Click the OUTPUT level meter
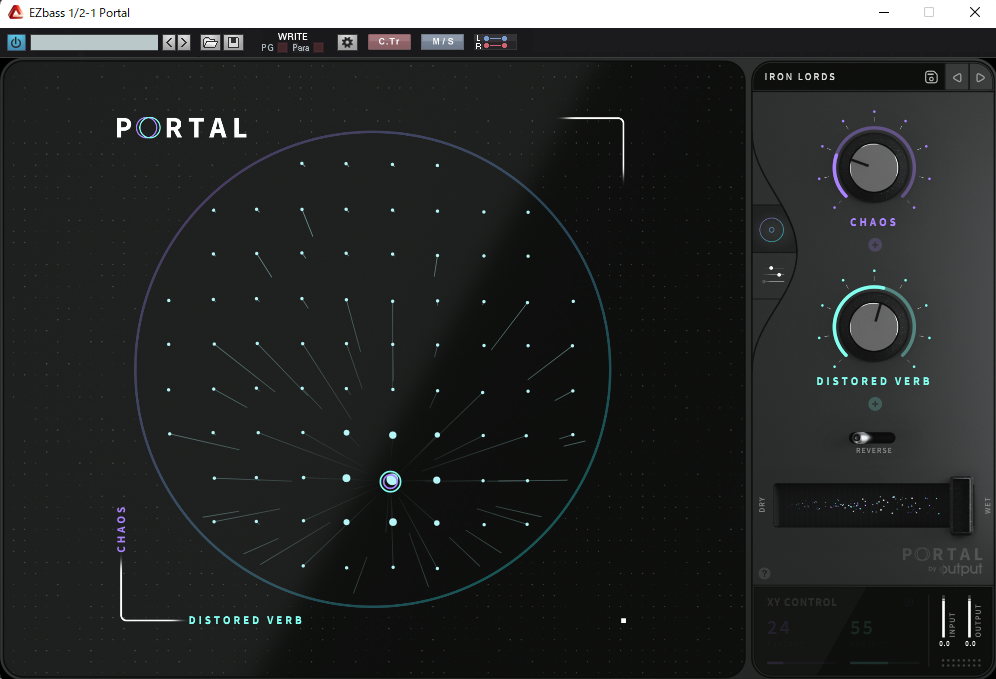Screen dimensions: 996x679 [x=970, y=617]
